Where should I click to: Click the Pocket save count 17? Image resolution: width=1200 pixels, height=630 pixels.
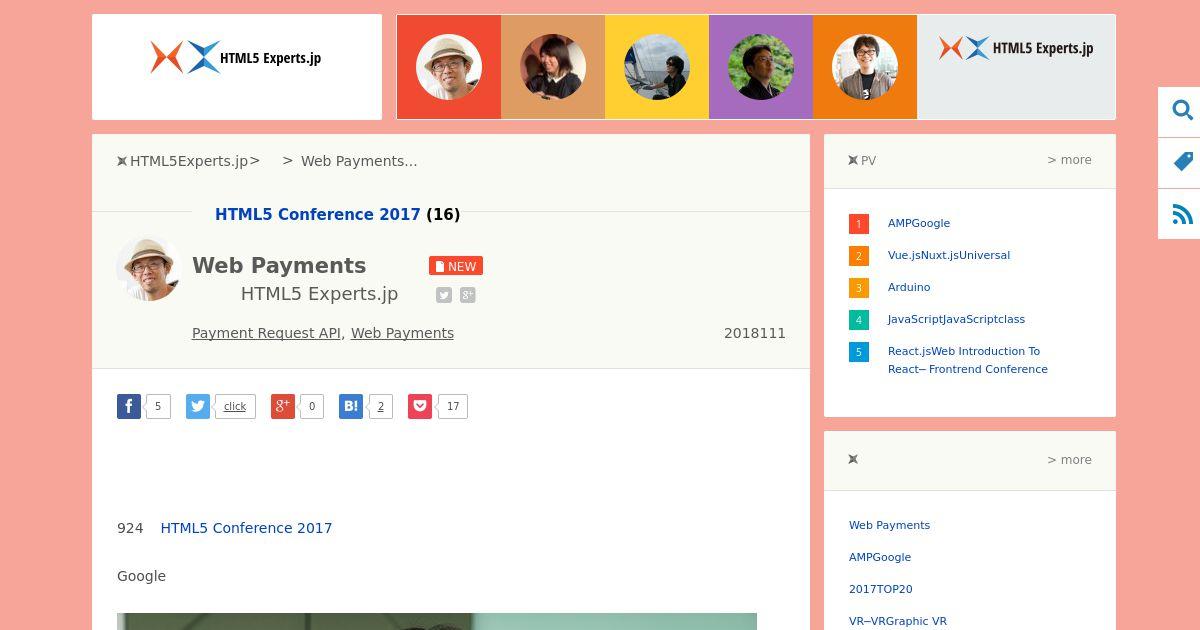coord(453,406)
